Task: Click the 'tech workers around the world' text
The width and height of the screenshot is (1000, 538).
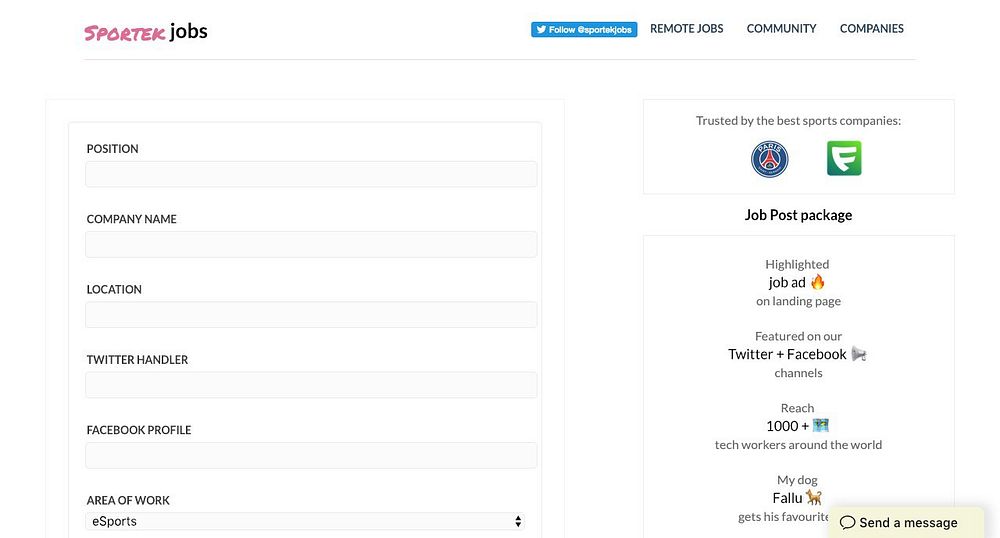Action: (798, 445)
